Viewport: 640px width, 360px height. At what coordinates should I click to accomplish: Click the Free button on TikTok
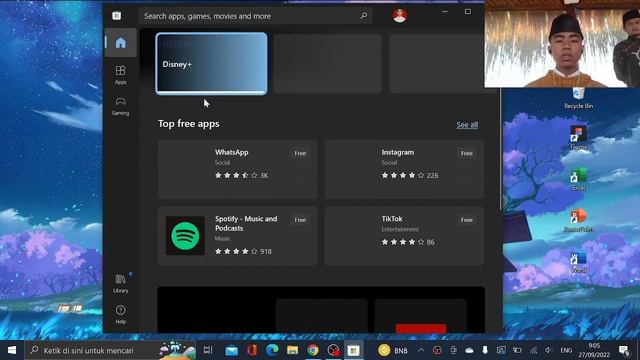467,220
